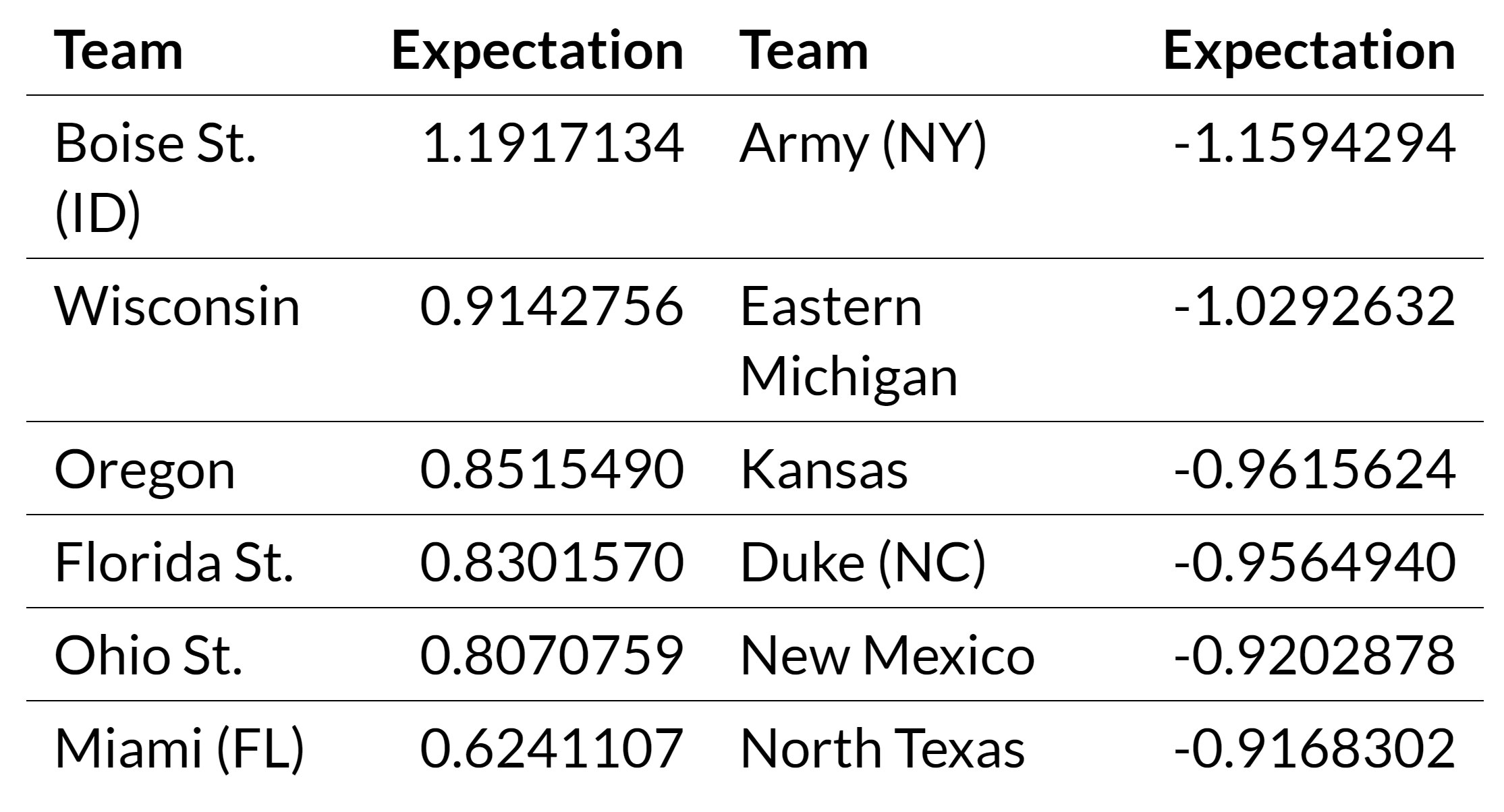The height and width of the screenshot is (812, 1504).
Task: Select Miami's expectation value 0.6241107
Action: click(x=552, y=749)
